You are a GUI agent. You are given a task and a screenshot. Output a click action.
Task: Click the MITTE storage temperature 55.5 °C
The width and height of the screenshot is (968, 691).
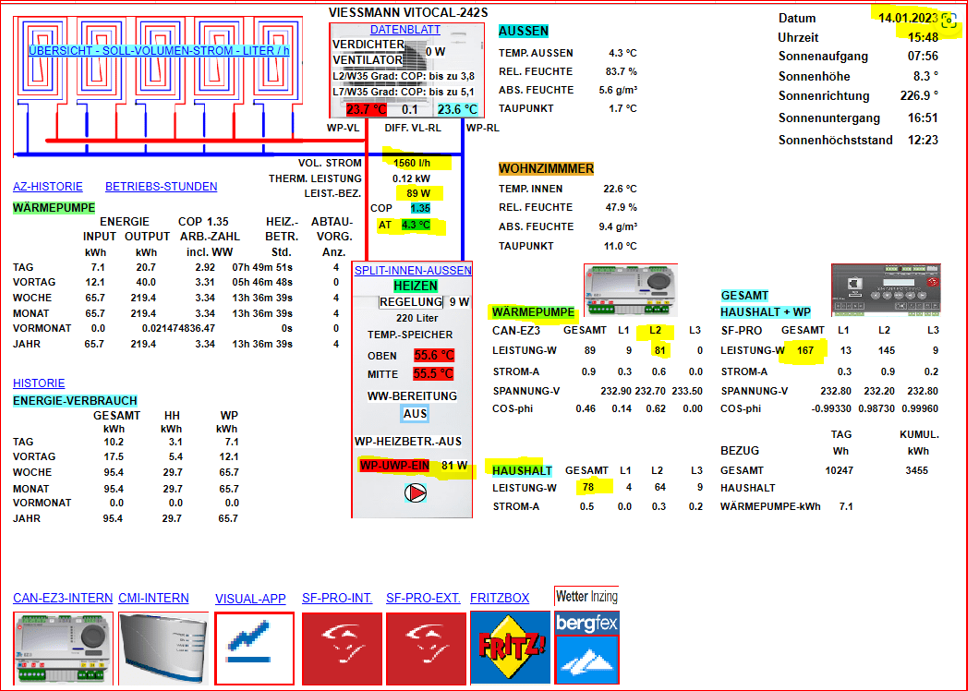pos(433,374)
